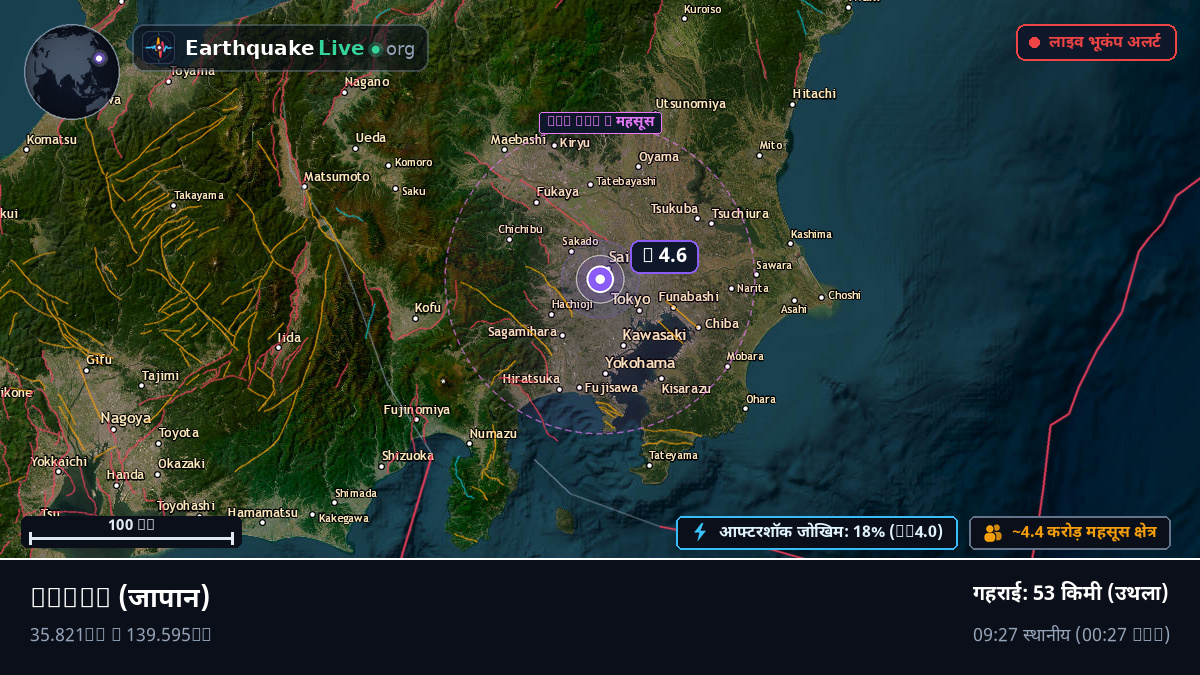Click the Narita city label
Viewport: 1200px width, 675px height.
coord(753,288)
